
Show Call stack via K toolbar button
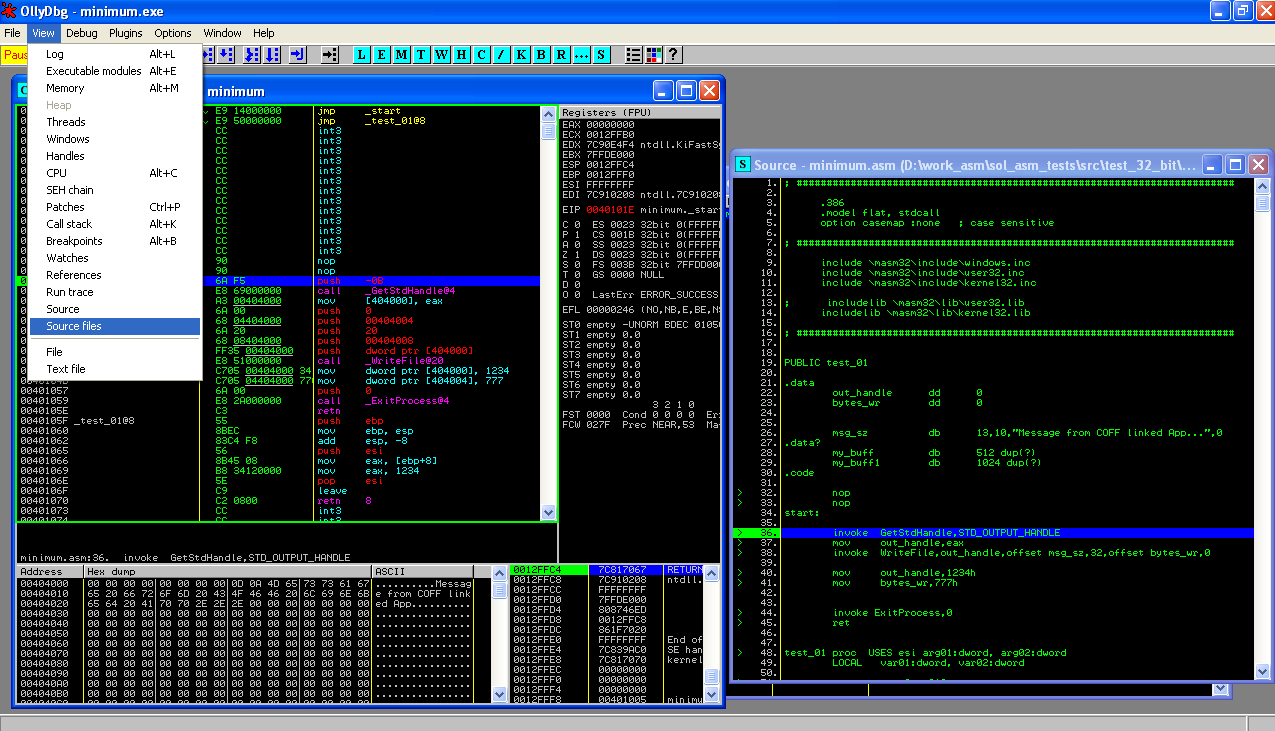[x=521, y=54]
